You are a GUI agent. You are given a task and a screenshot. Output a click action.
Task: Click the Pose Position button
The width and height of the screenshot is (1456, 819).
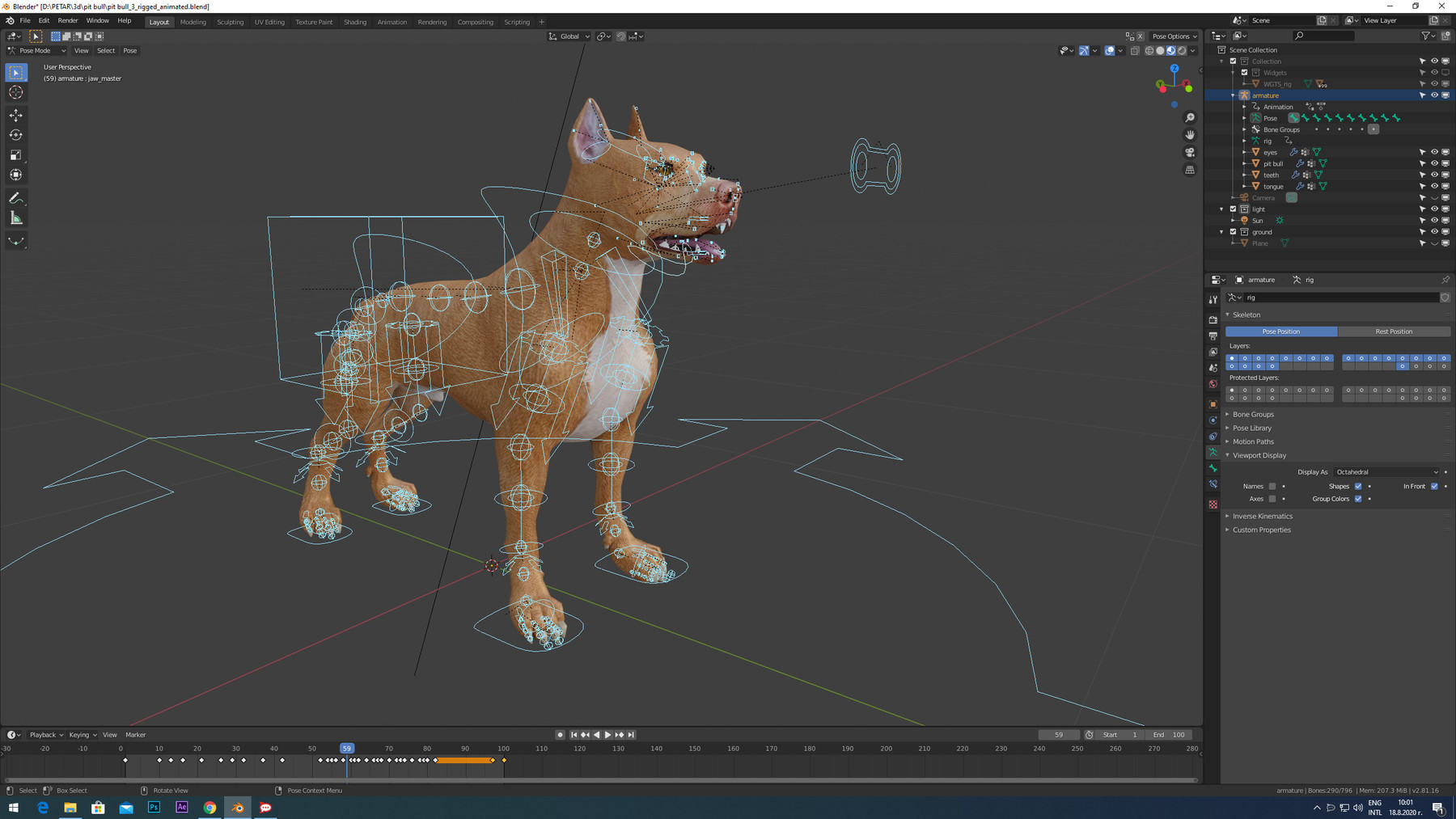click(1280, 331)
